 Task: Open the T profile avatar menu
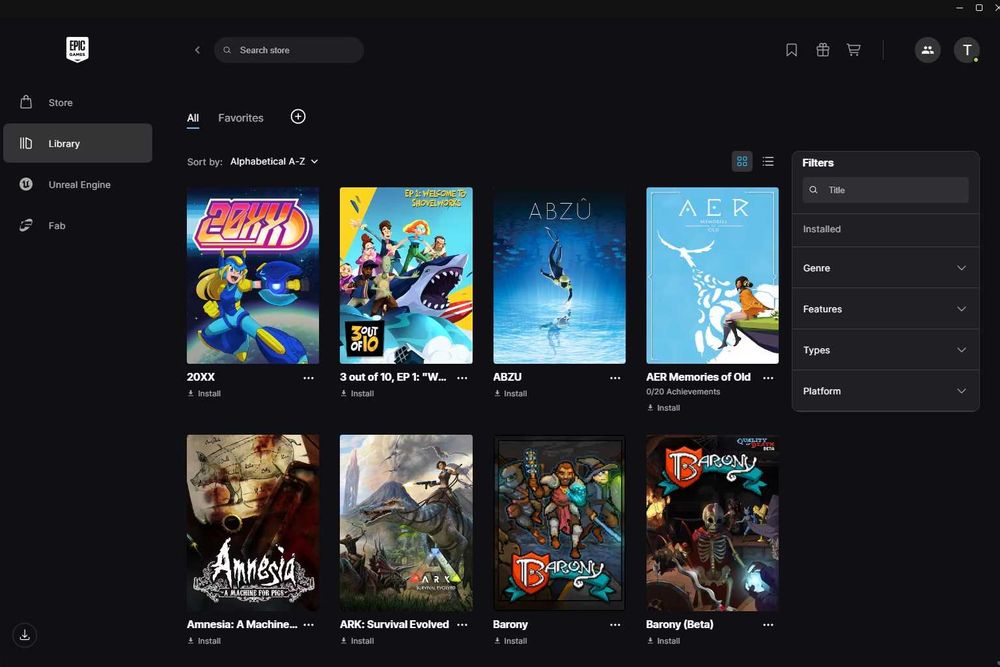tap(967, 50)
